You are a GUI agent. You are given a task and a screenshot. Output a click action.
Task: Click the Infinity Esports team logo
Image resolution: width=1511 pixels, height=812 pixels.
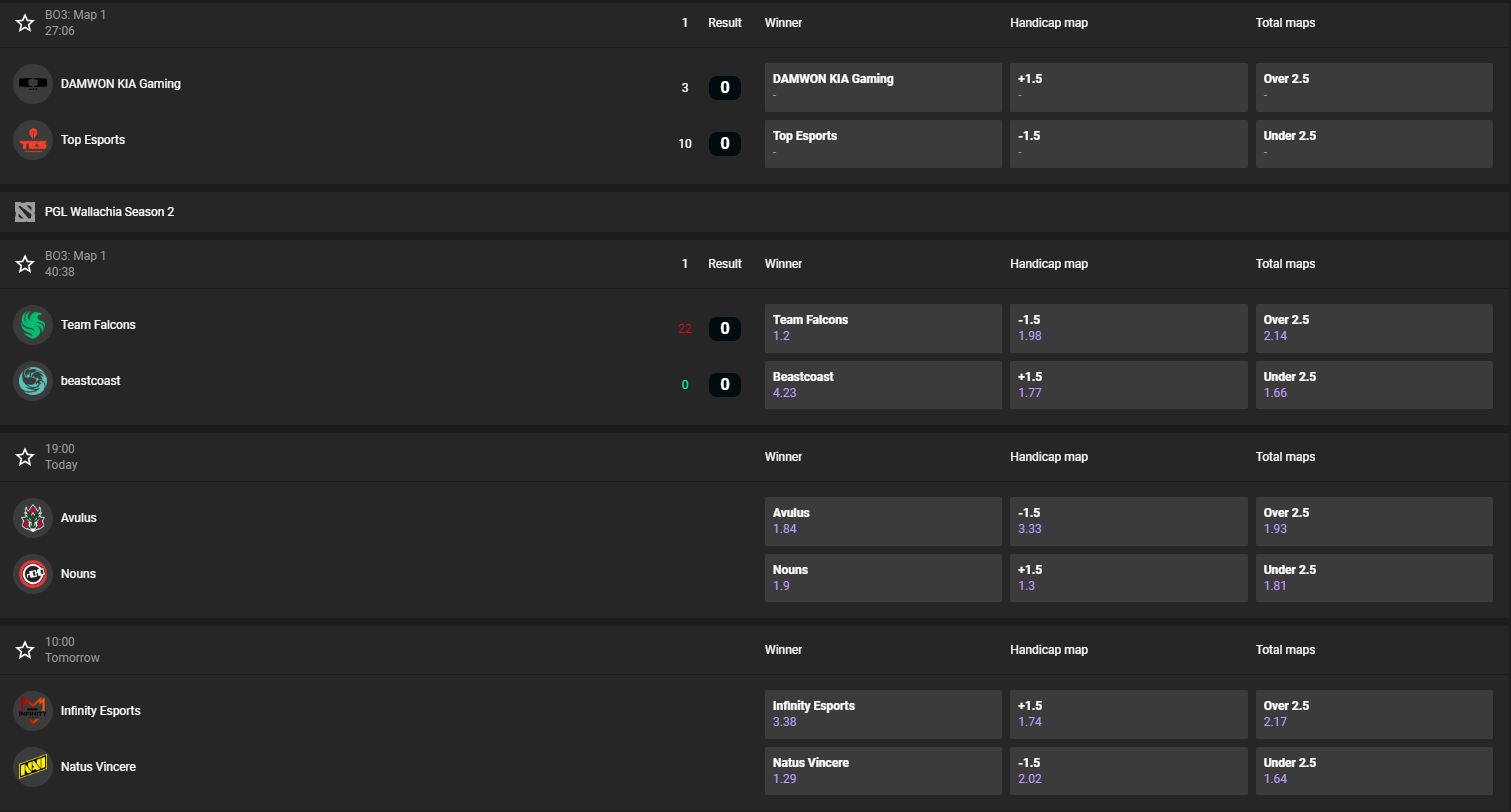click(x=33, y=711)
